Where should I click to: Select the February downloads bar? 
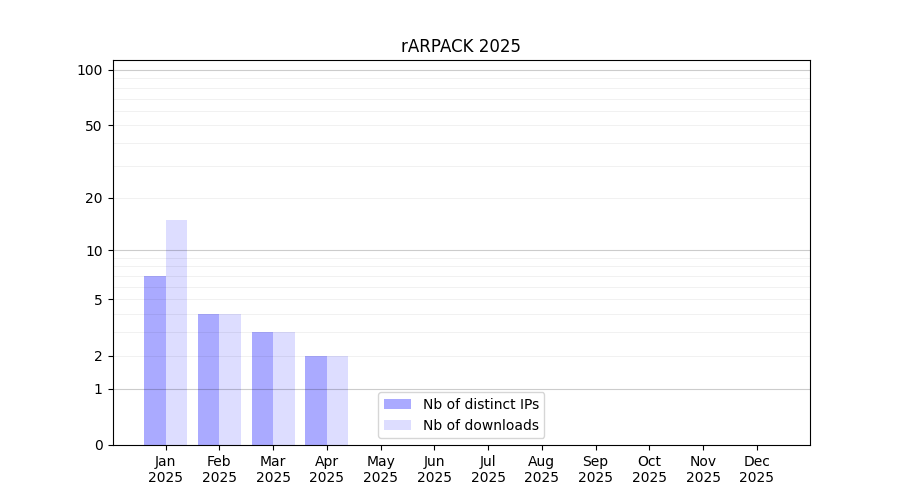point(230,379)
